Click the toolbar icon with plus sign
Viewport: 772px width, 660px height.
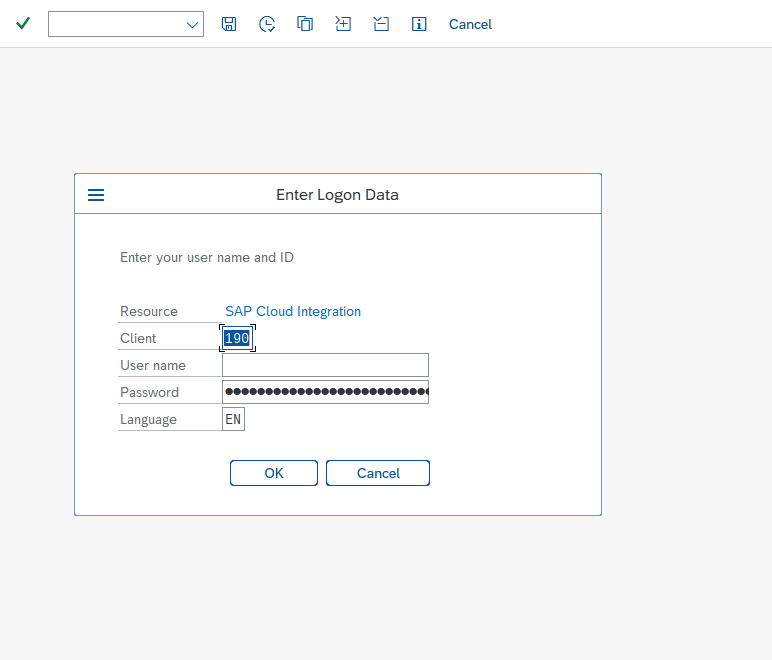[x=343, y=24]
